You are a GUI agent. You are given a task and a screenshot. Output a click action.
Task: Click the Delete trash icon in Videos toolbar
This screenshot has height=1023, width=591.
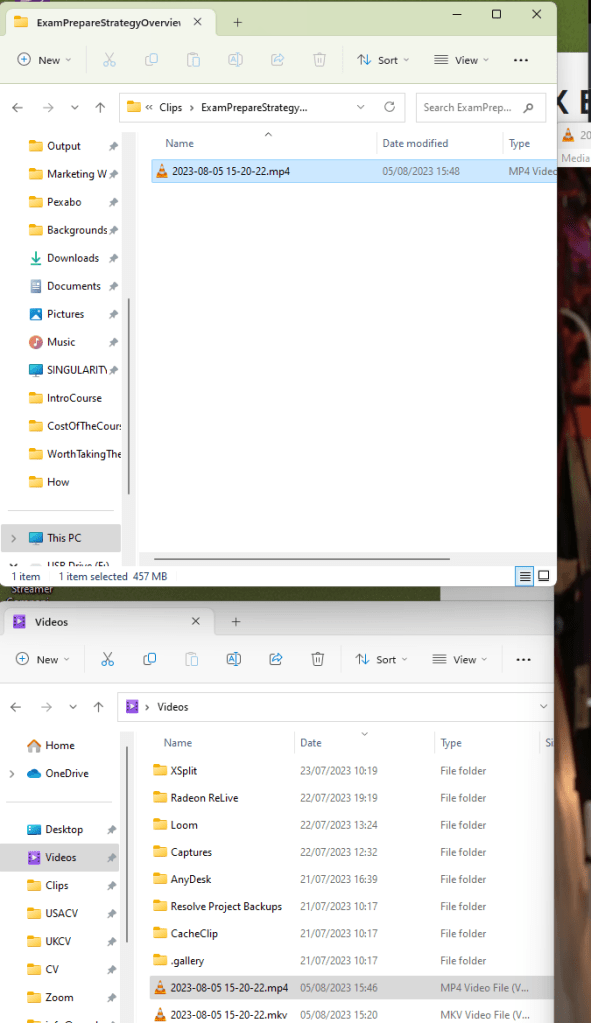(x=318, y=660)
